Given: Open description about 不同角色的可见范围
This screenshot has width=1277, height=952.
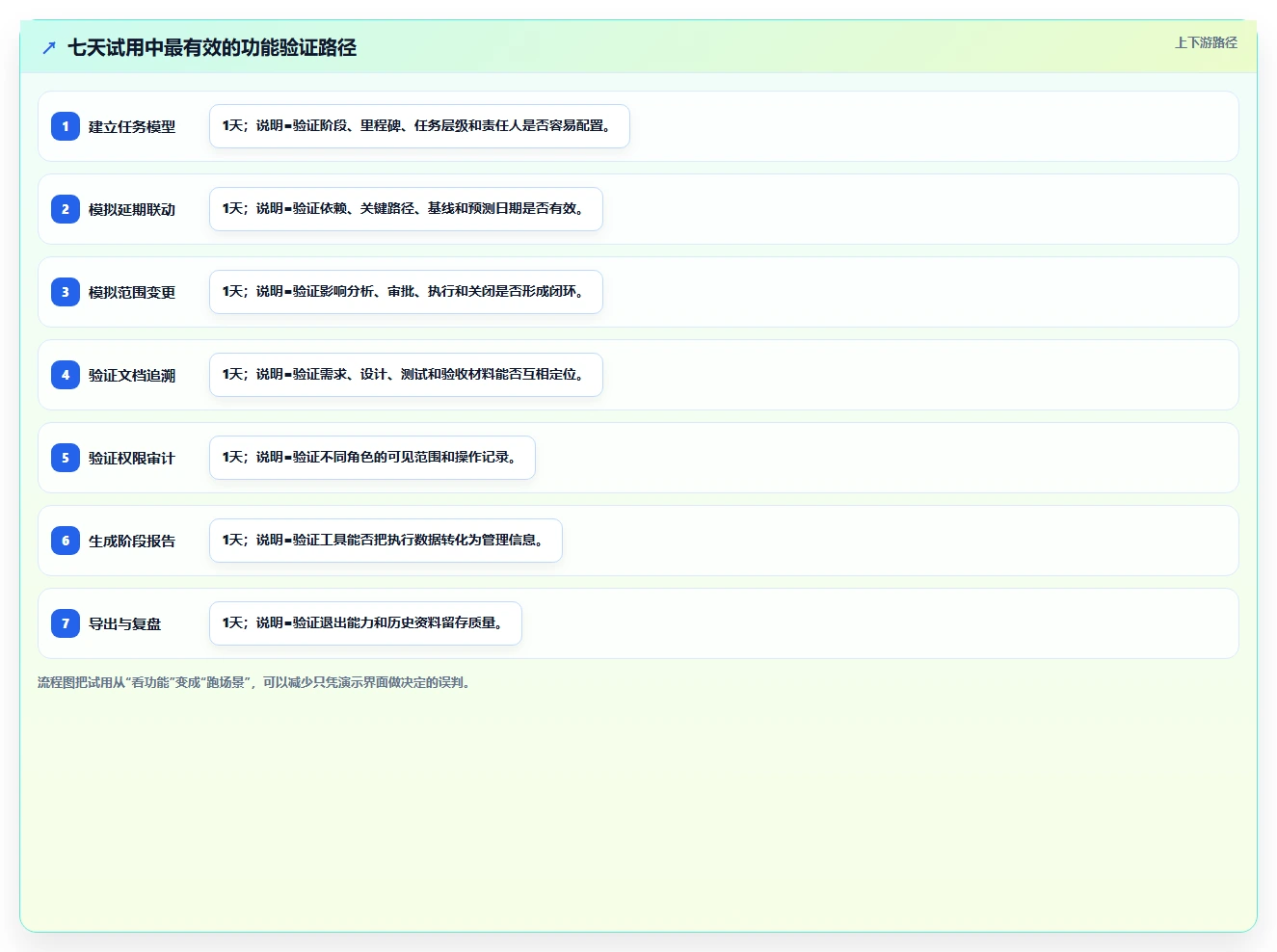Looking at the screenshot, I should coord(372,458).
